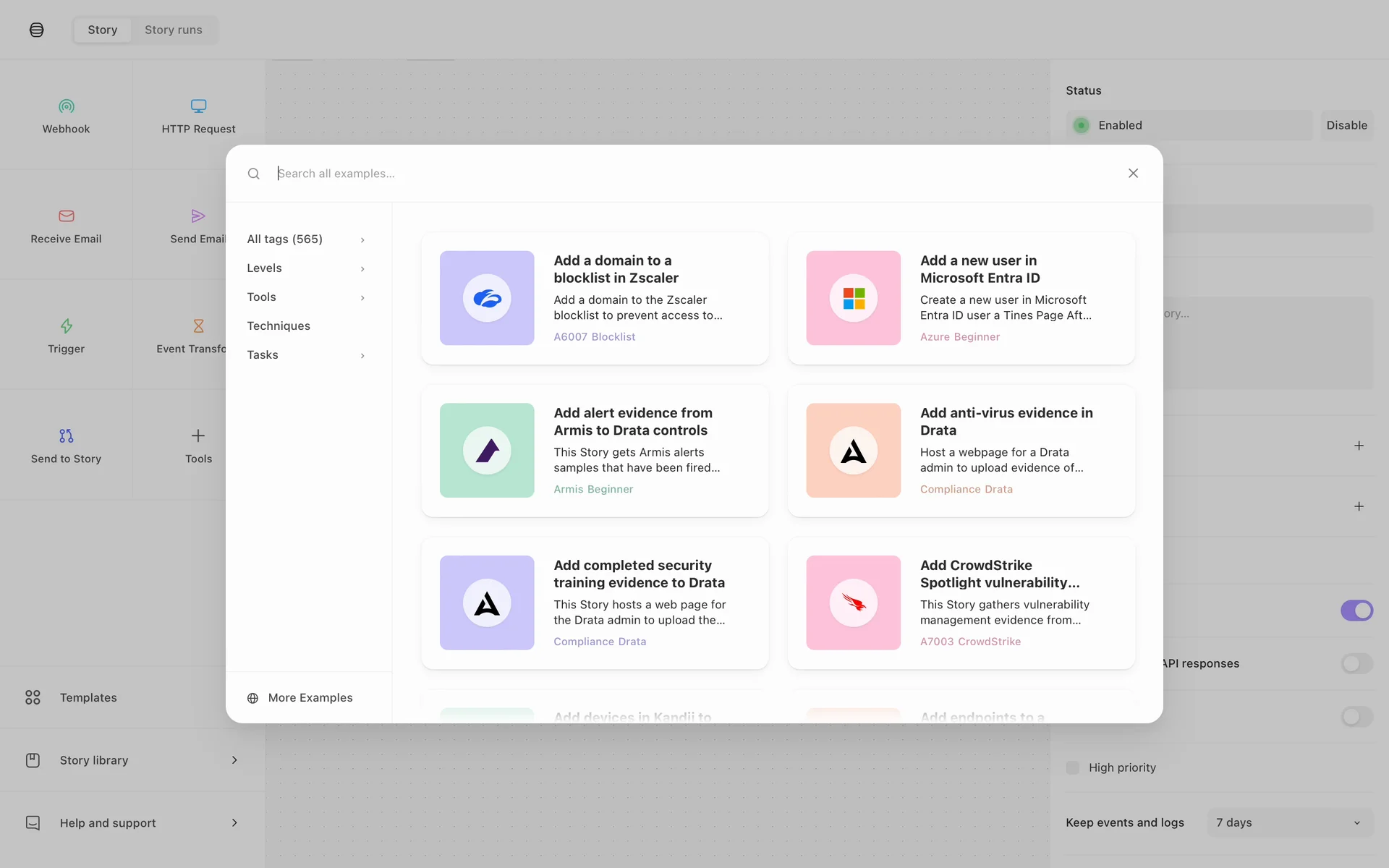
Task: Open the Zscaler blocklist example thumbnail
Action: [487, 298]
